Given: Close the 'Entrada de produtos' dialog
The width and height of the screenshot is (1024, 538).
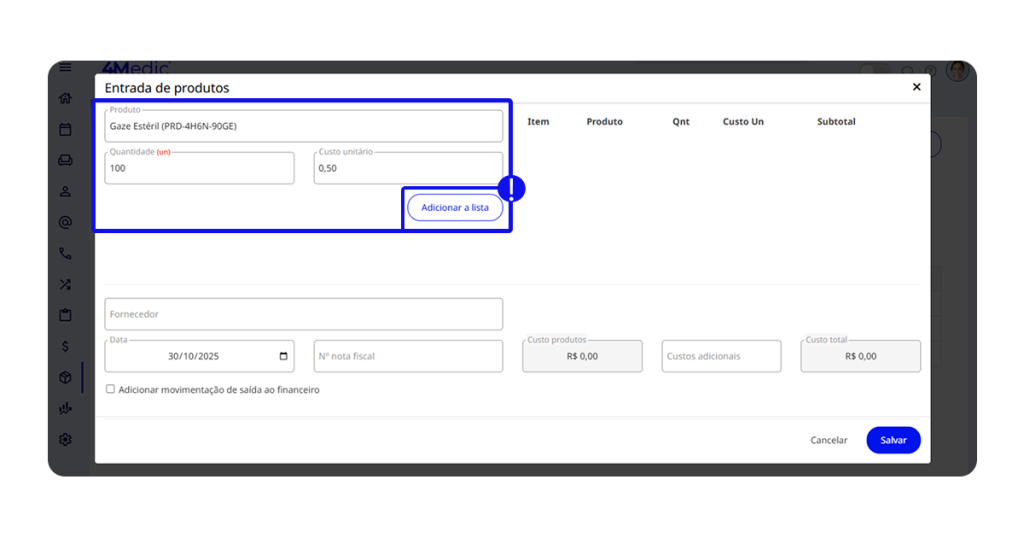Looking at the screenshot, I should click(x=916, y=88).
